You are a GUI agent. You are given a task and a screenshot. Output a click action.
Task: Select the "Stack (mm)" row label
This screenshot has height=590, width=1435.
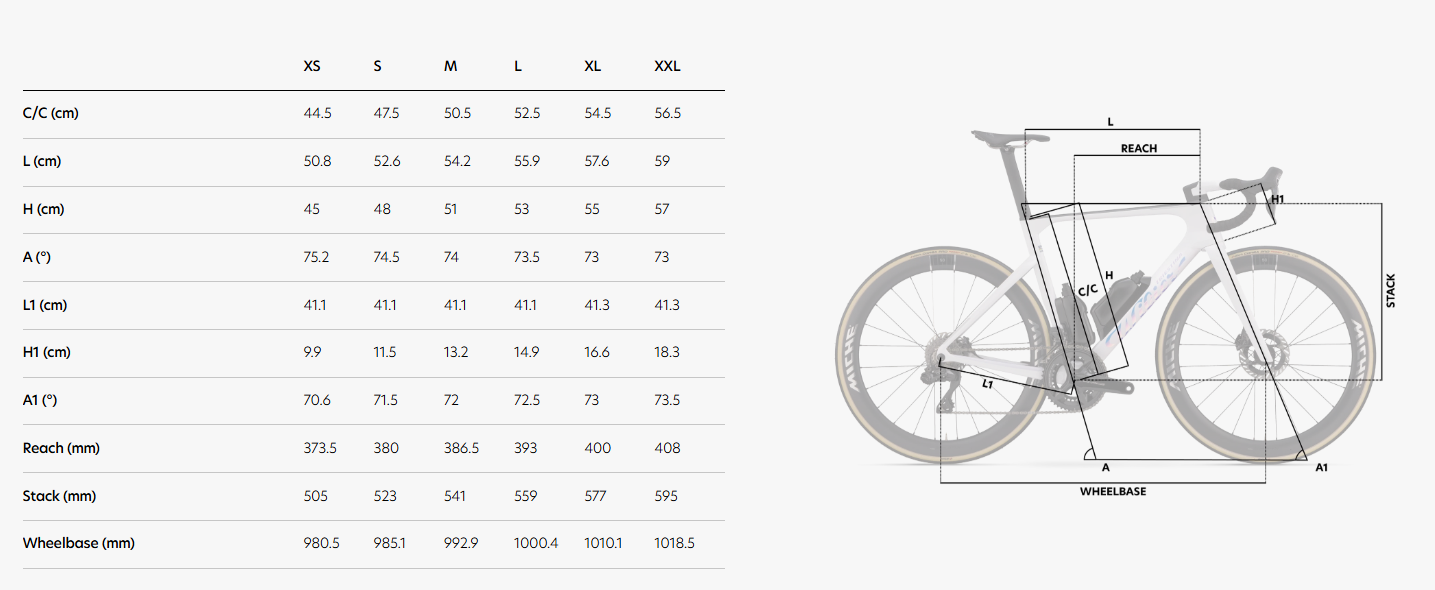(59, 496)
